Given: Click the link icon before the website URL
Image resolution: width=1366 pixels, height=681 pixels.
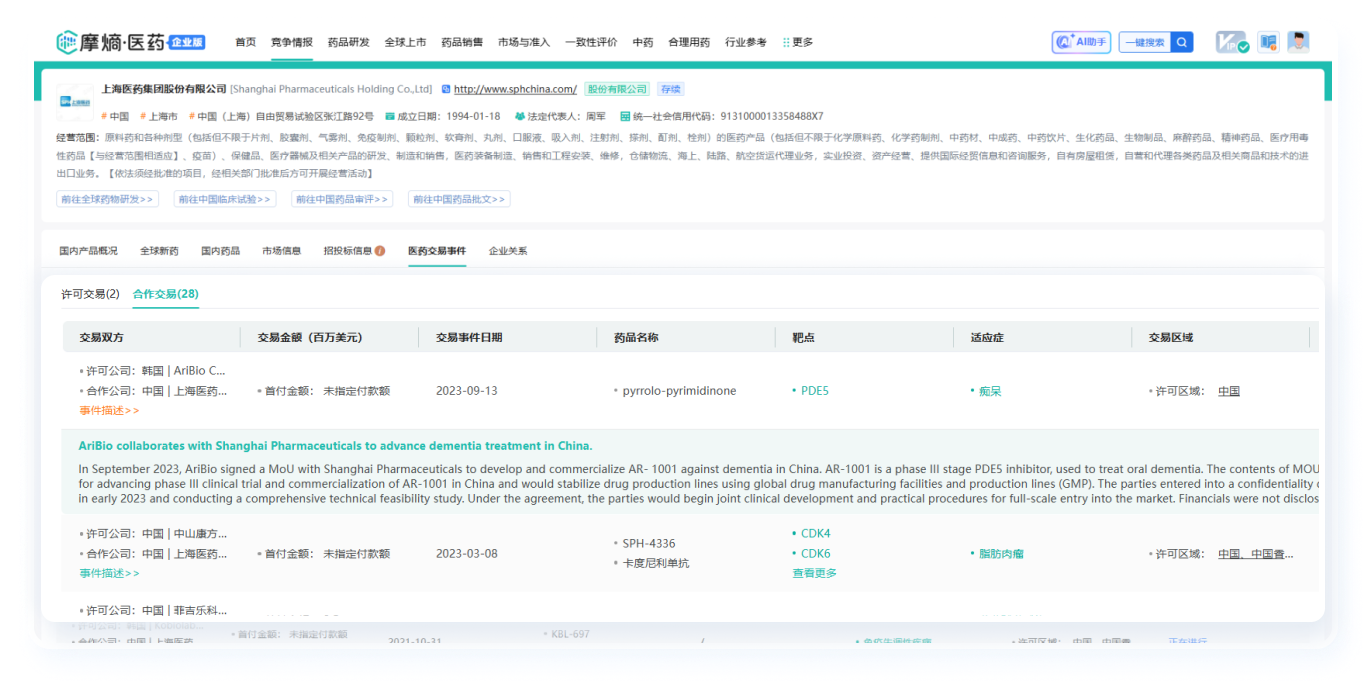Looking at the screenshot, I should click(446, 89).
